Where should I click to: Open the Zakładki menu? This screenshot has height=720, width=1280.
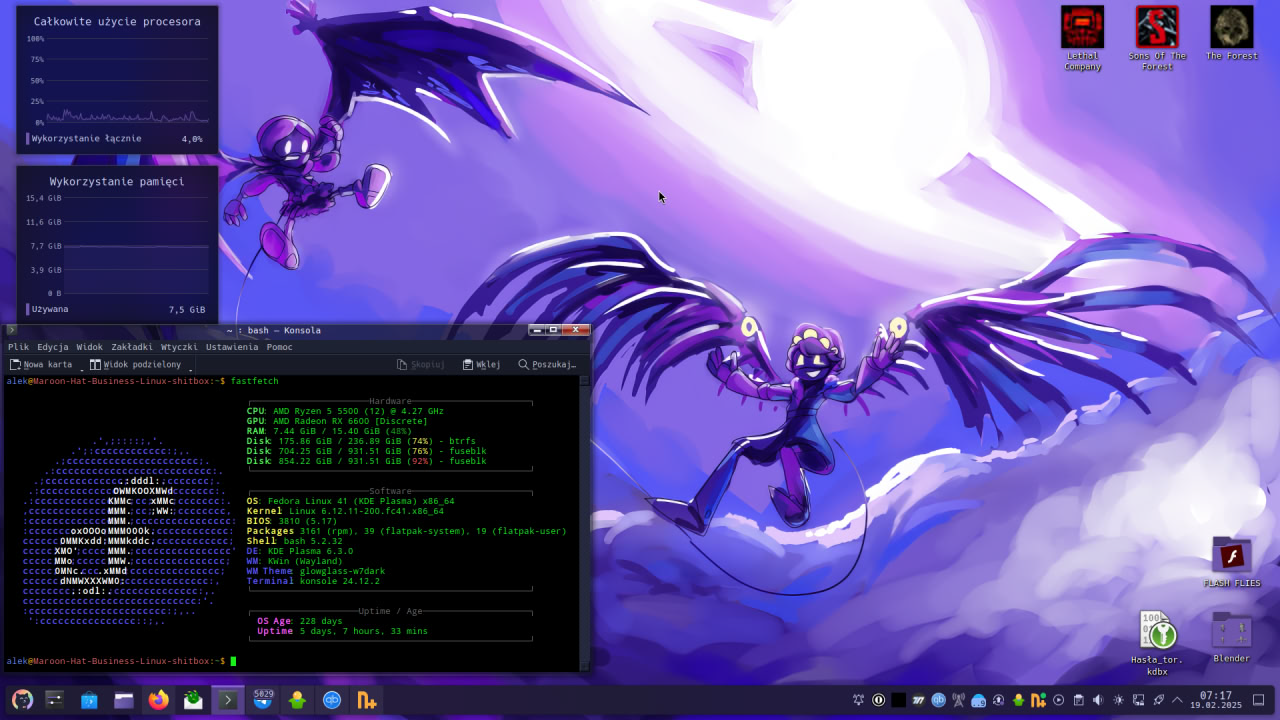coord(131,347)
